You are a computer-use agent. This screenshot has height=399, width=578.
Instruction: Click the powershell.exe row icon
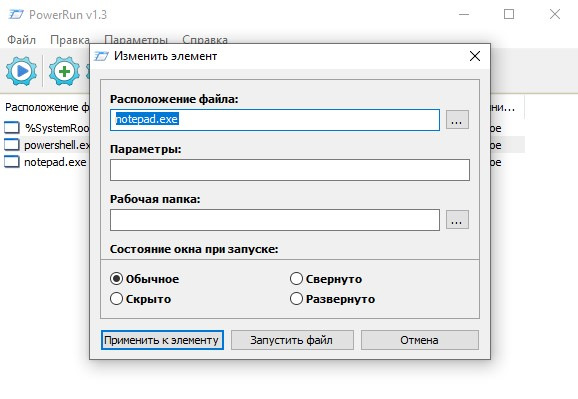pyautogui.click(x=12, y=145)
